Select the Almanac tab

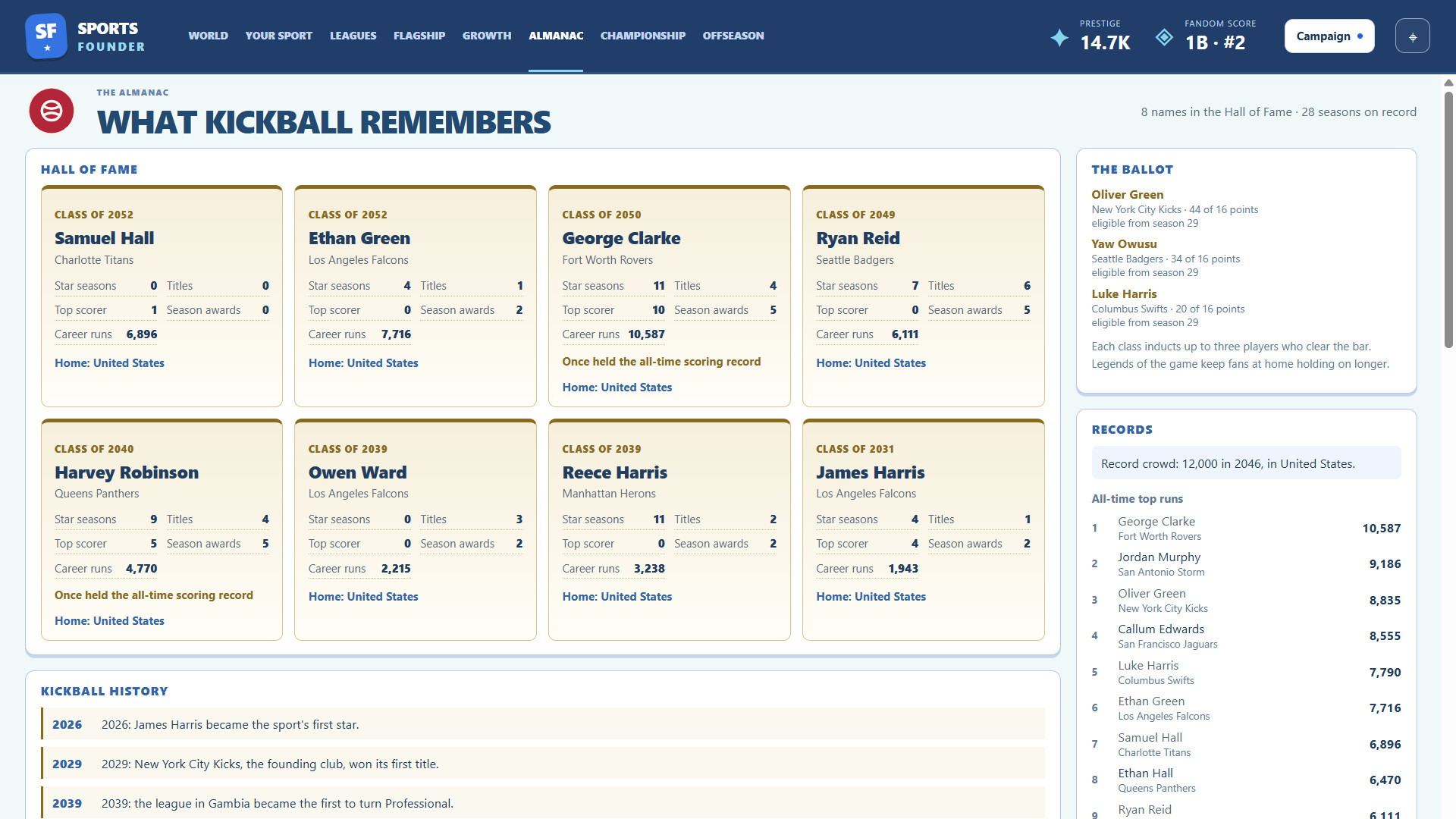[x=556, y=36]
